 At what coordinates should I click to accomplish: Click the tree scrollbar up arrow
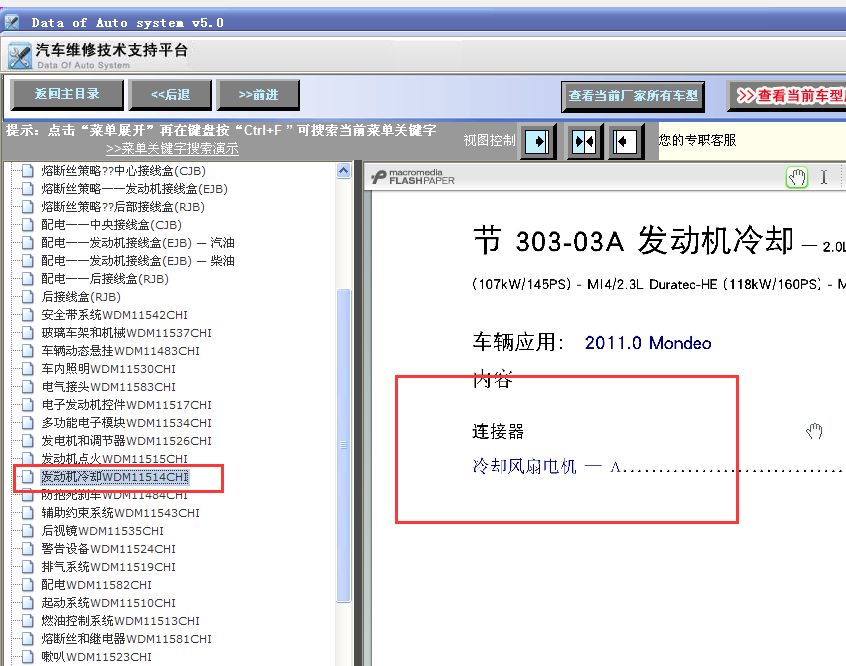(343, 171)
